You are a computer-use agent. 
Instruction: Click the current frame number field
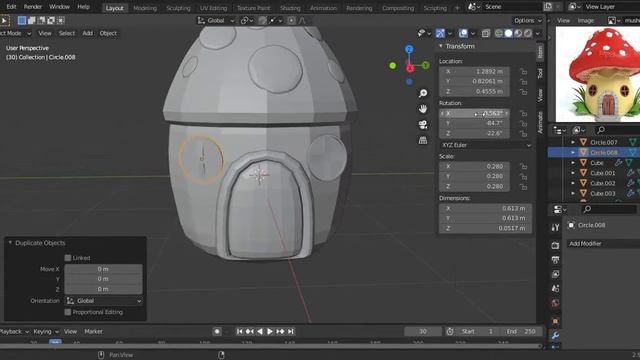click(x=423, y=331)
